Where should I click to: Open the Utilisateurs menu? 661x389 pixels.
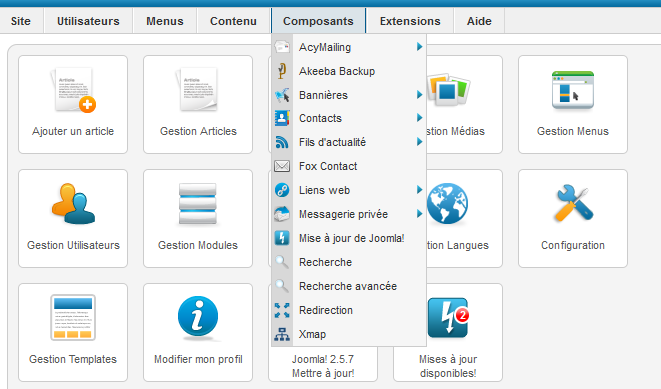tap(88, 21)
